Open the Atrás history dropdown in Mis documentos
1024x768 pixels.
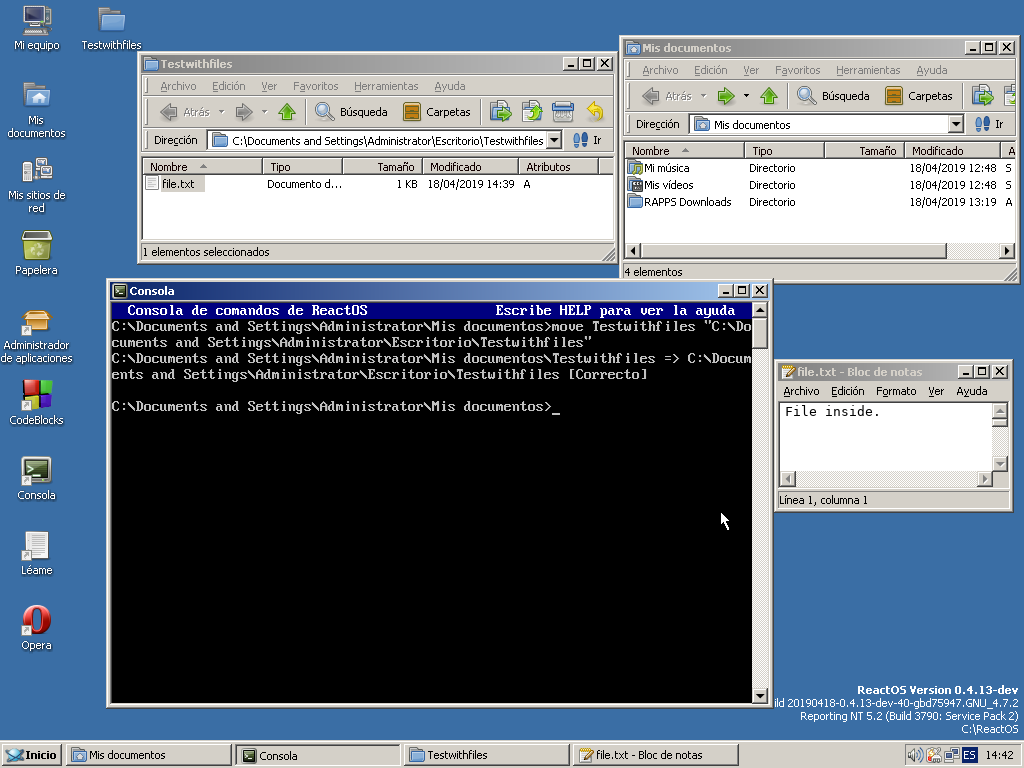(703, 96)
